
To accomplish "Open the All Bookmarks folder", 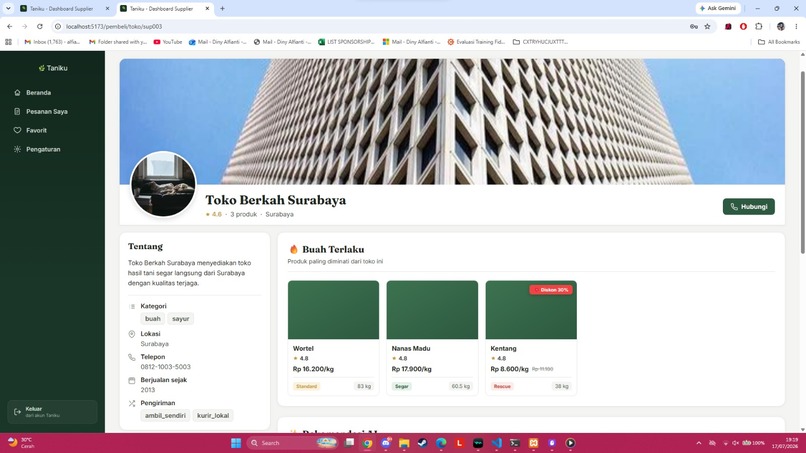I will click(779, 42).
